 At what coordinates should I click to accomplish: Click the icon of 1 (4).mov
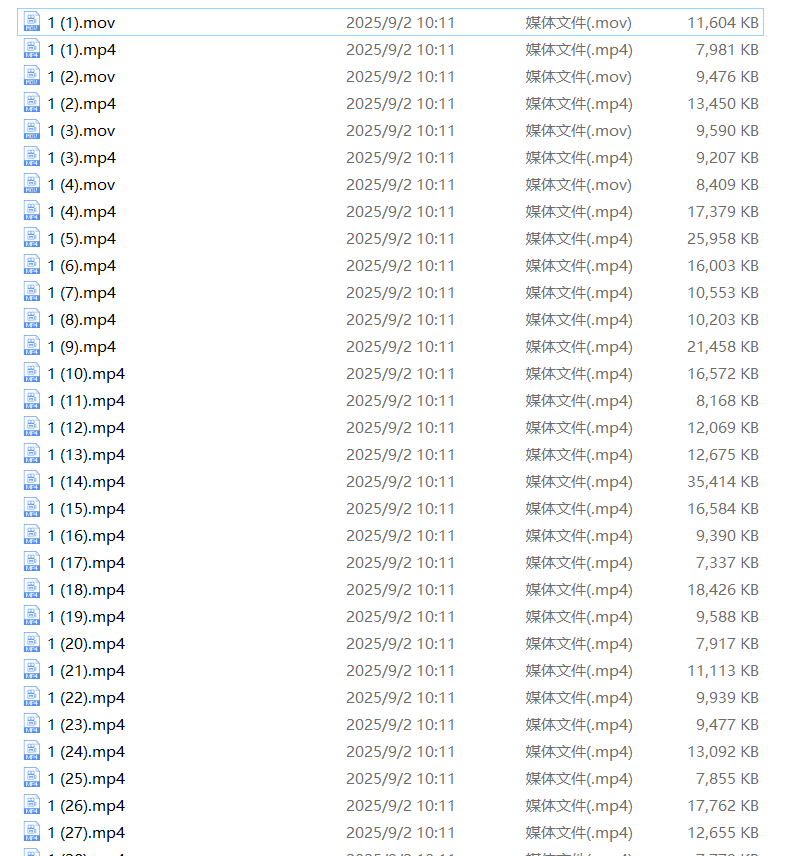coord(31,184)
